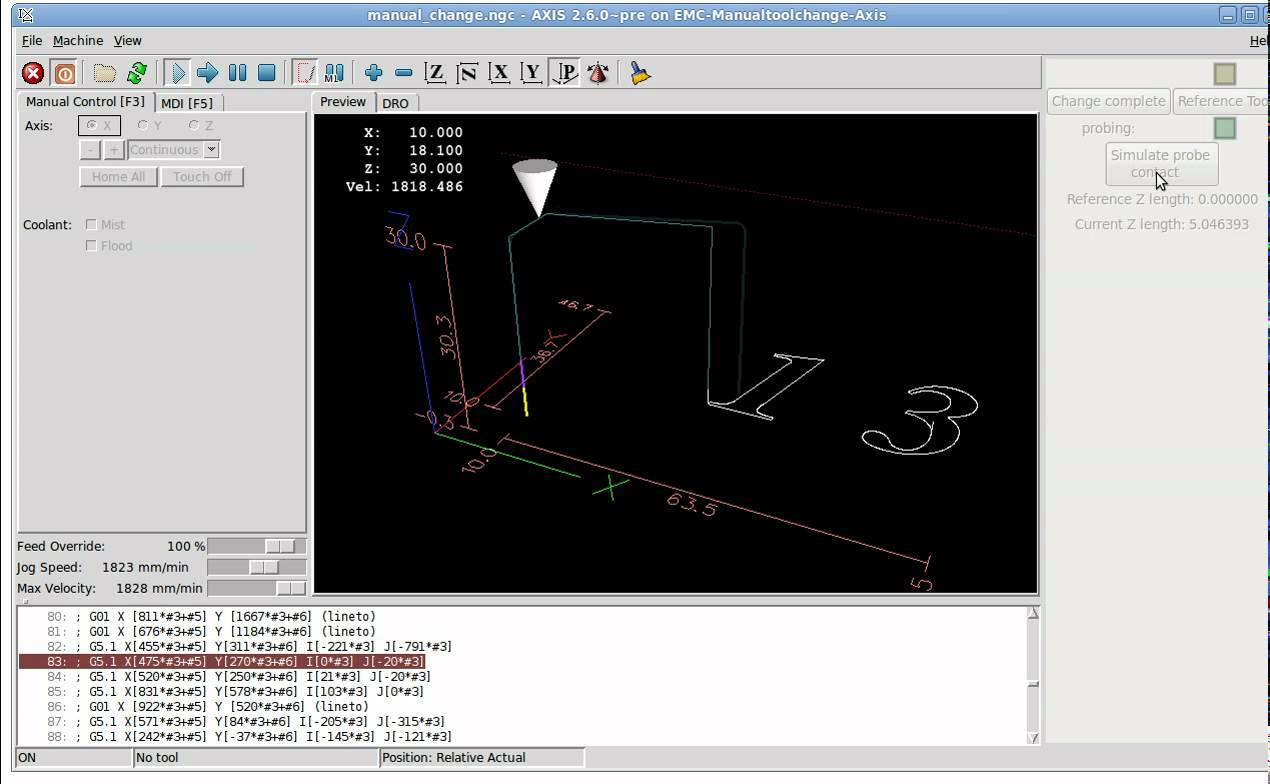Click the open G-code file folder icon

105,73
